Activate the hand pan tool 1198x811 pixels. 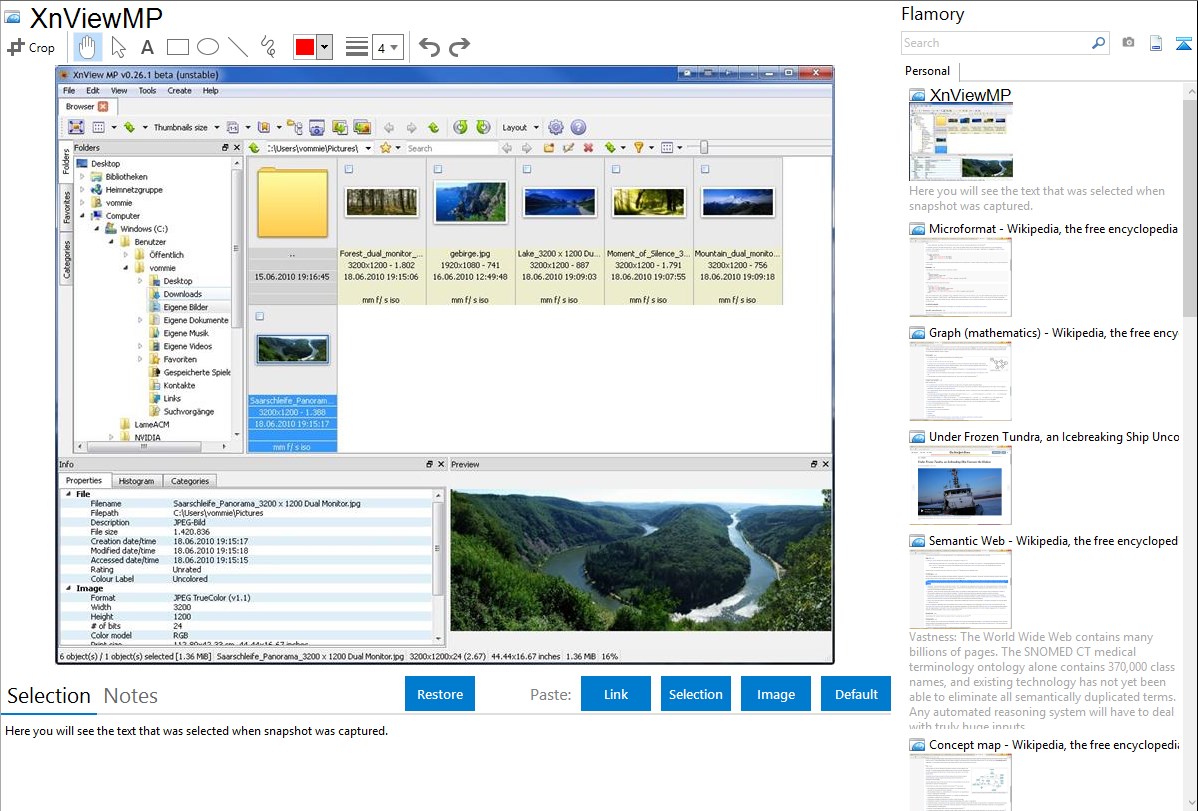click(x=88, y=47)
